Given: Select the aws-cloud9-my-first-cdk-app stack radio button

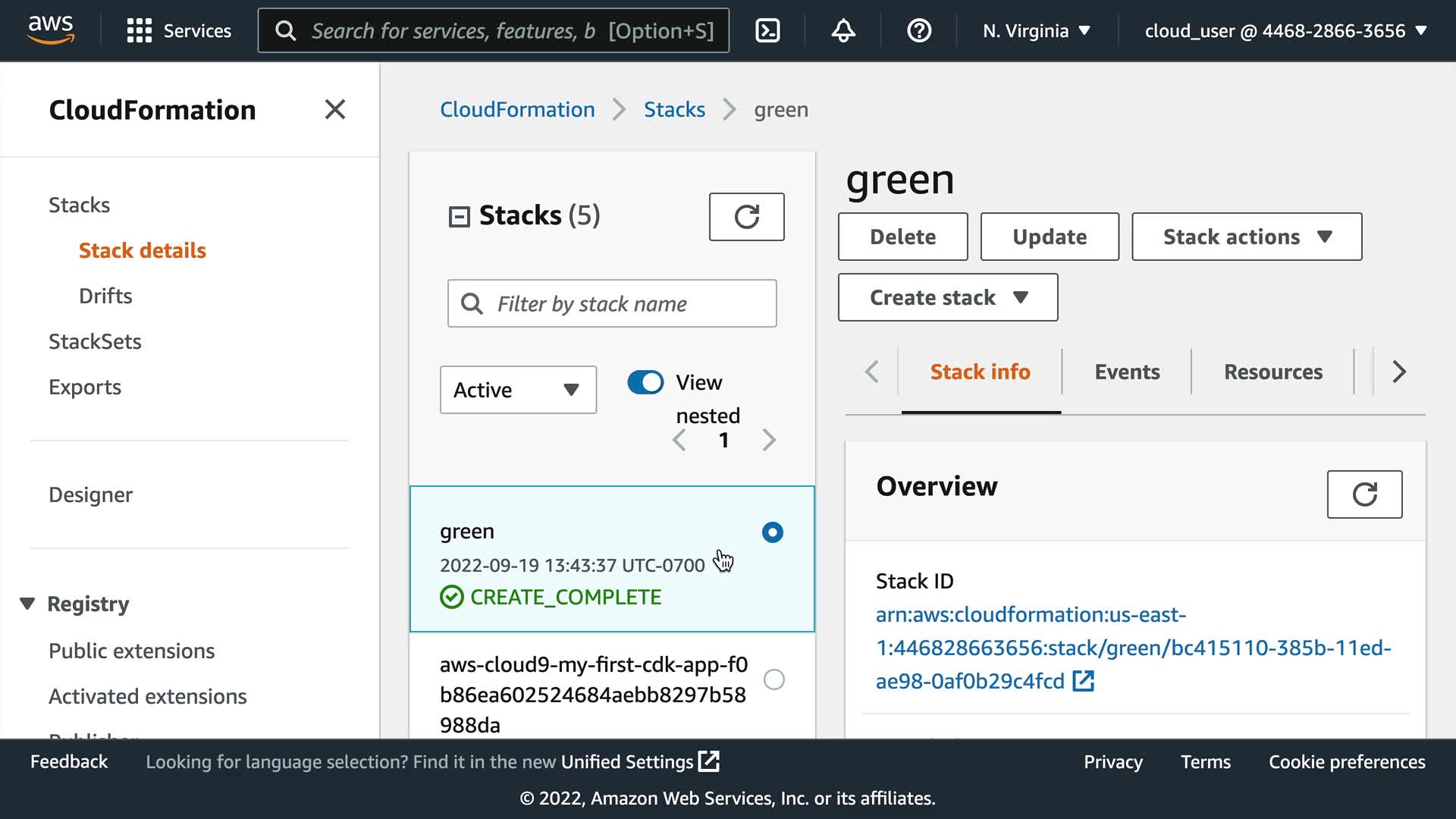Looking at the screenshot, I should [773, 679].
